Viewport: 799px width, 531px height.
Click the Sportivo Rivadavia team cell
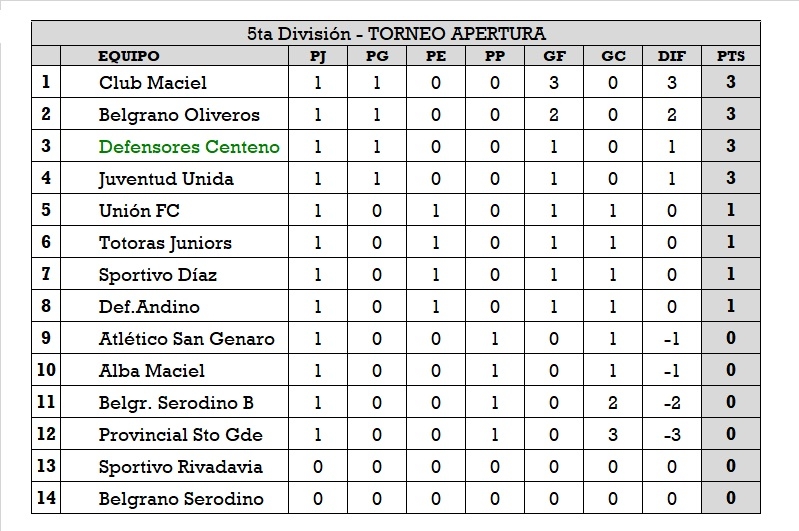pyautogui.click(x=180, y=467)
